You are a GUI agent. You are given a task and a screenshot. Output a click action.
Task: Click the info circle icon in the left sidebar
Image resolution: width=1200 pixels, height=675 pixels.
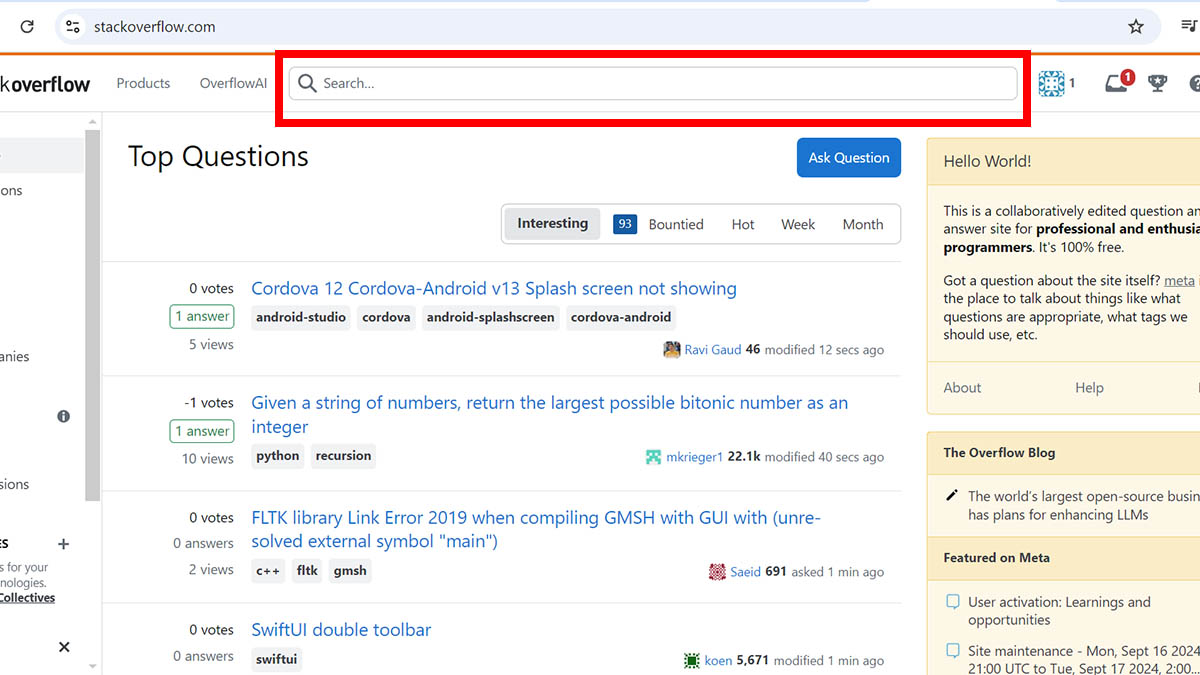tap(64, 416)
